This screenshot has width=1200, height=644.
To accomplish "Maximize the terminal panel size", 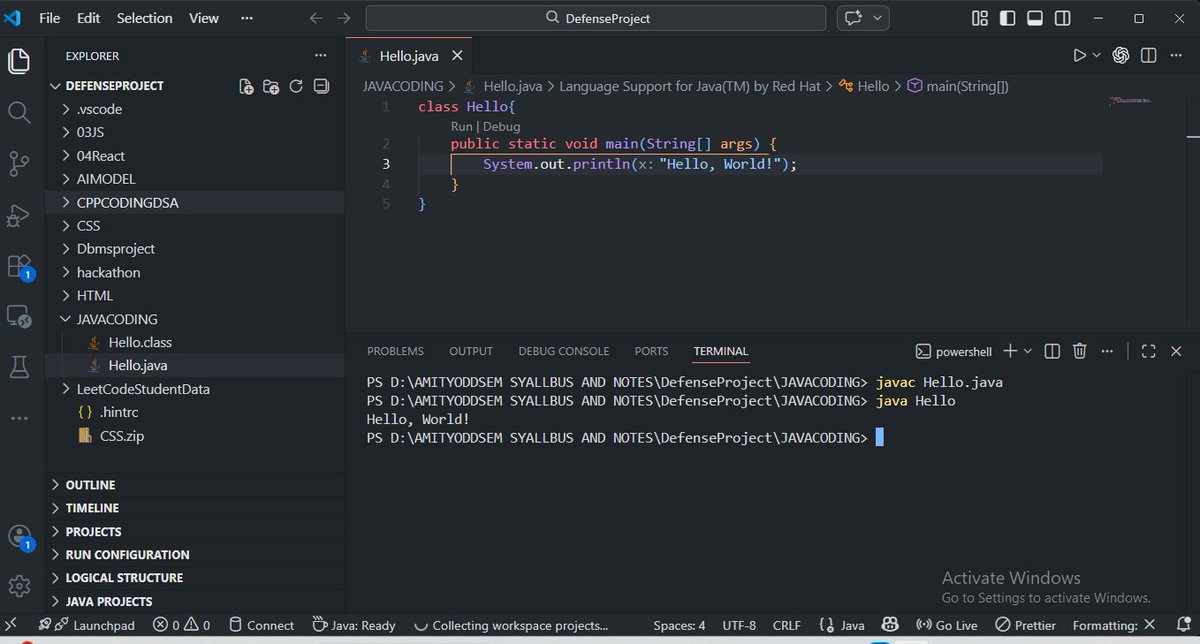I will click(x=1148, y=351).
